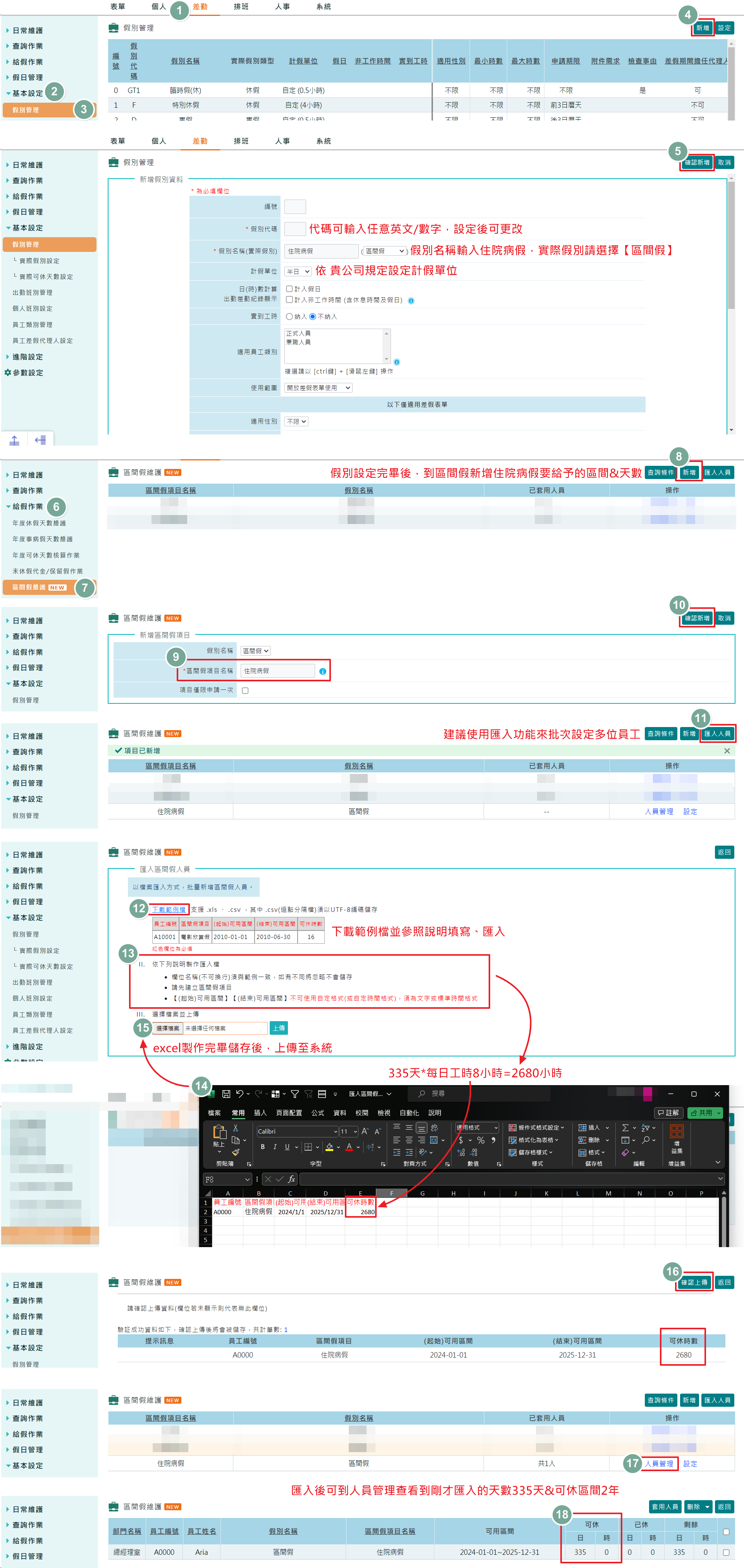Click the Excel cut scissors icon
This screenshot has height=1568, width=744.
click(236, 1128)
